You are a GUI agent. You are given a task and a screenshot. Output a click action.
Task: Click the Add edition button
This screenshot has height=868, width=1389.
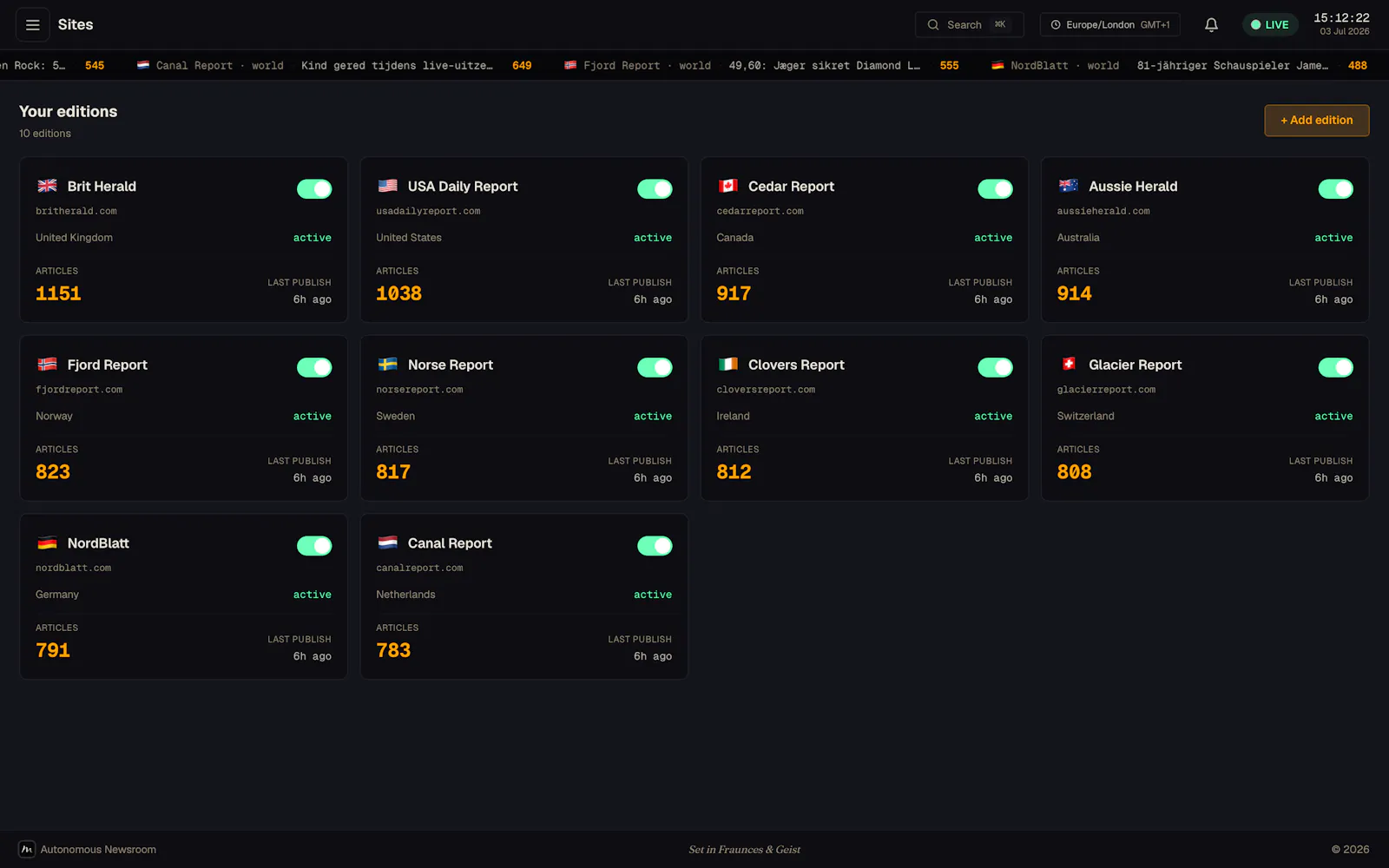1316,121
